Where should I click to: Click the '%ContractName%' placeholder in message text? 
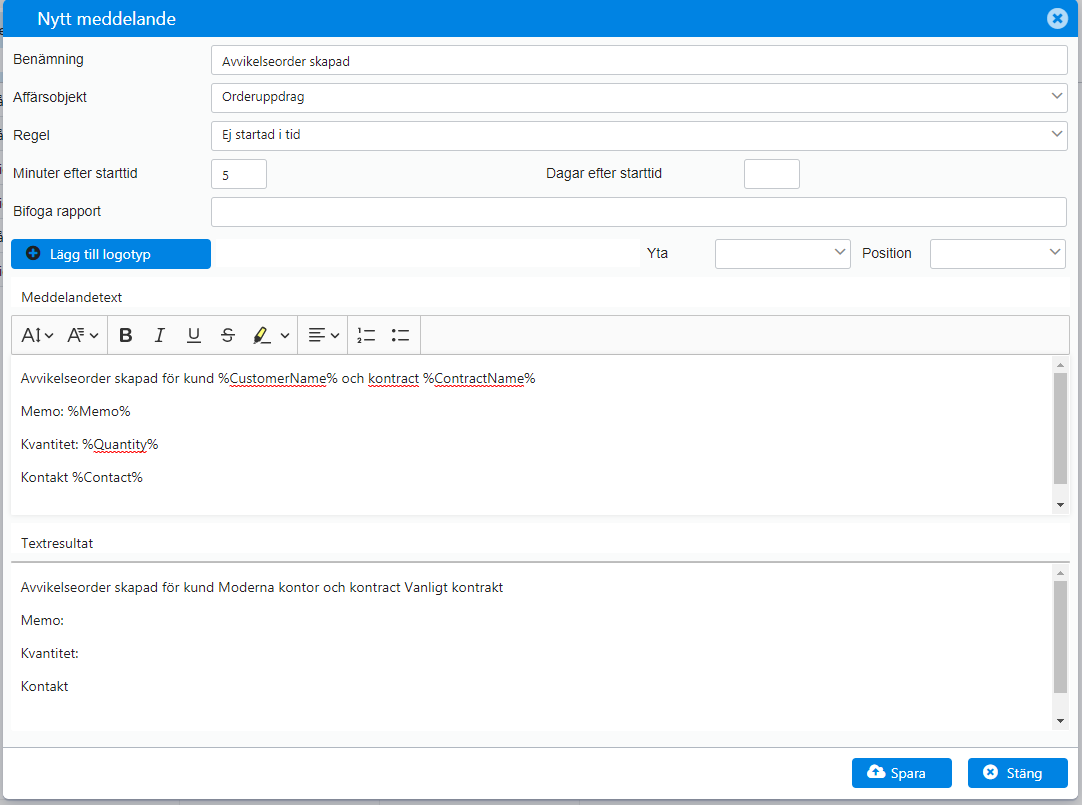pos(479,378)
